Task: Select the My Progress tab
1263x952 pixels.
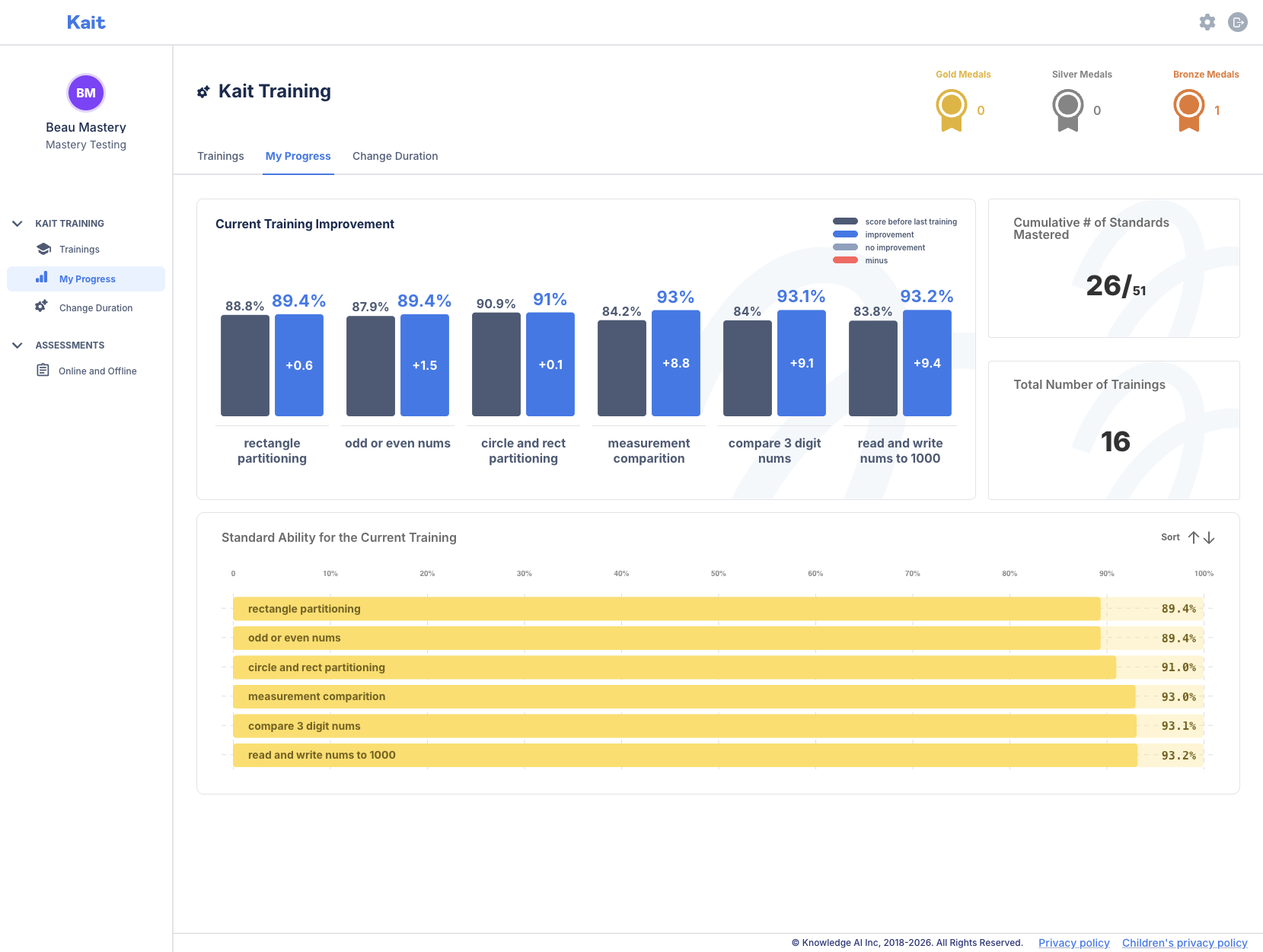Action: [298, 156]
